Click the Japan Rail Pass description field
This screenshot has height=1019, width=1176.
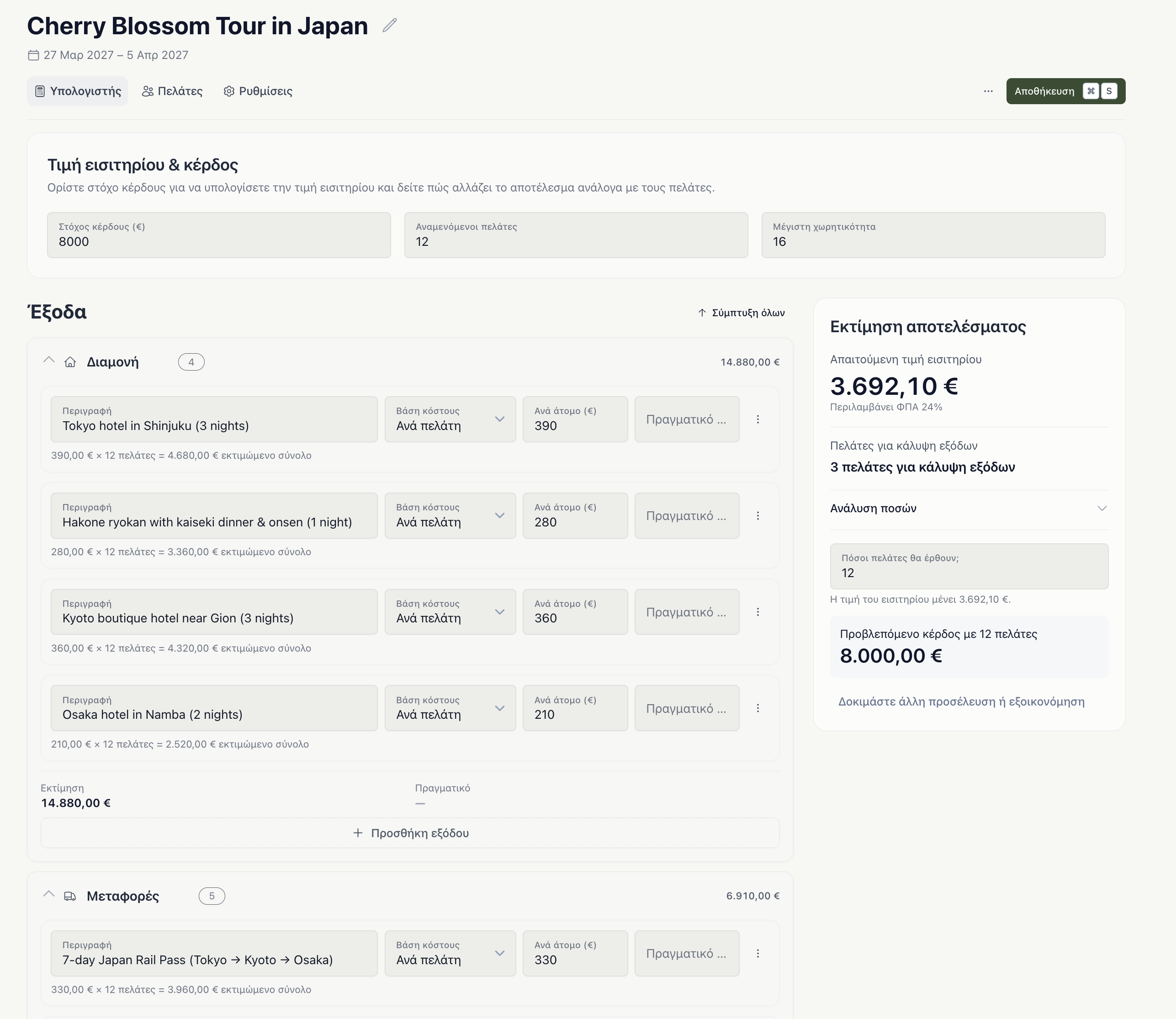(x=214, y=954)
